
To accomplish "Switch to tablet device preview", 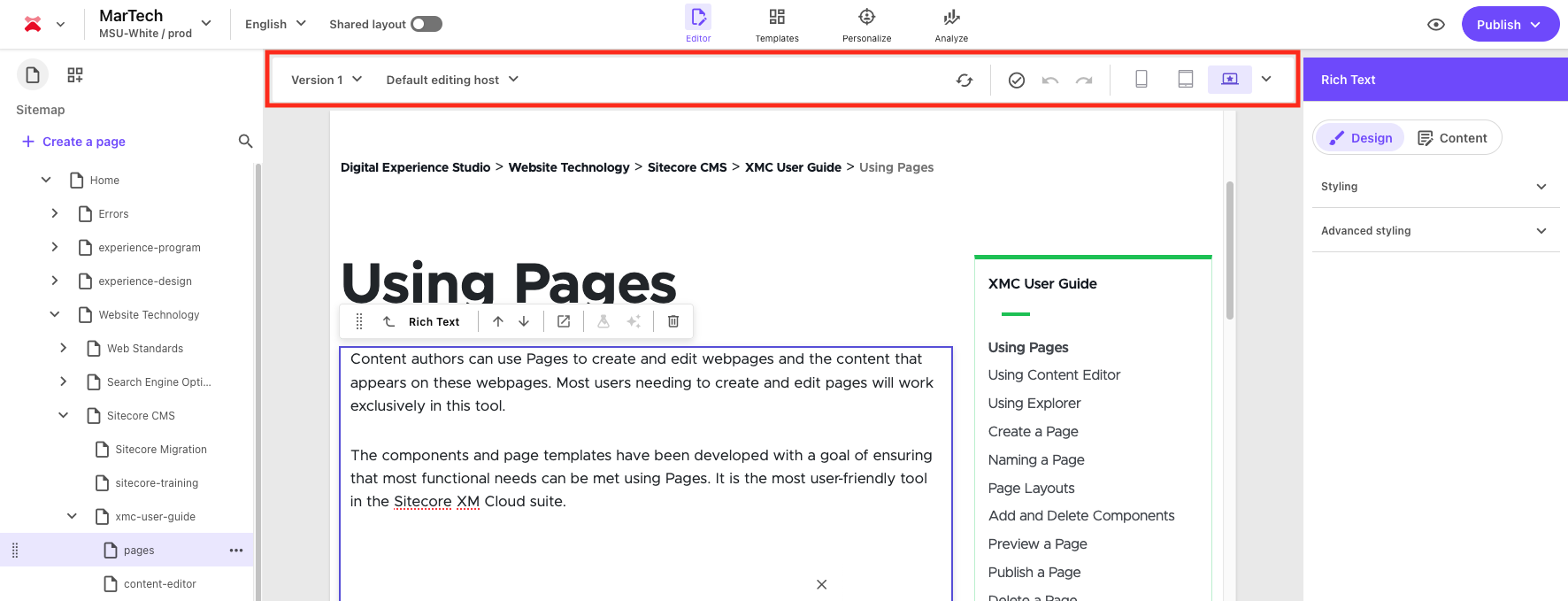I will [x=1186, y=79].
